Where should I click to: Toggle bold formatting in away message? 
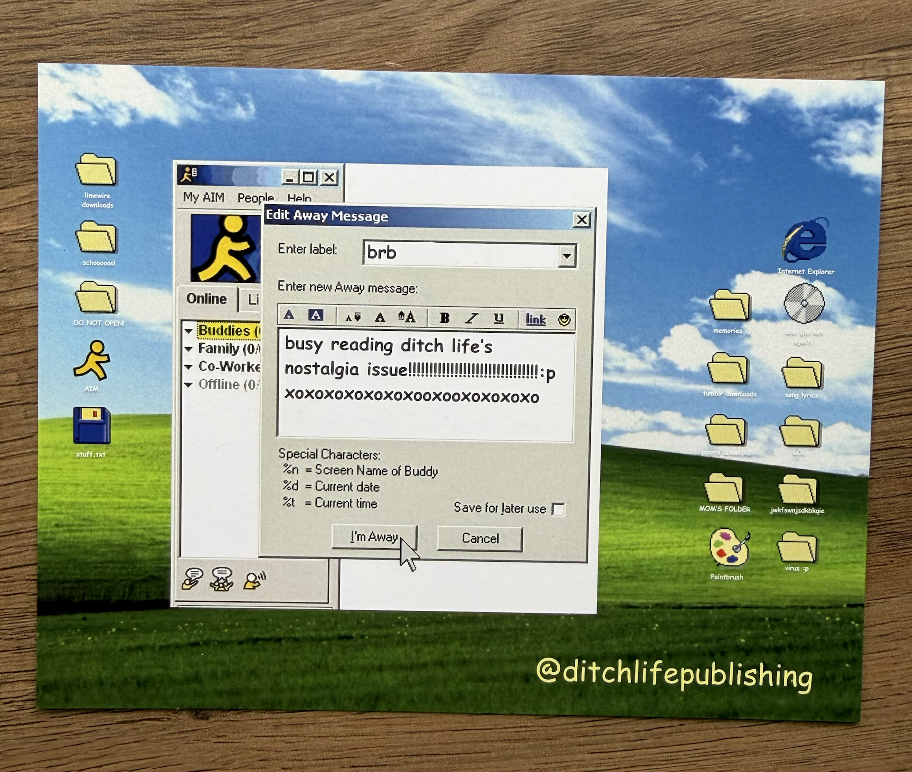coord(445,318)
